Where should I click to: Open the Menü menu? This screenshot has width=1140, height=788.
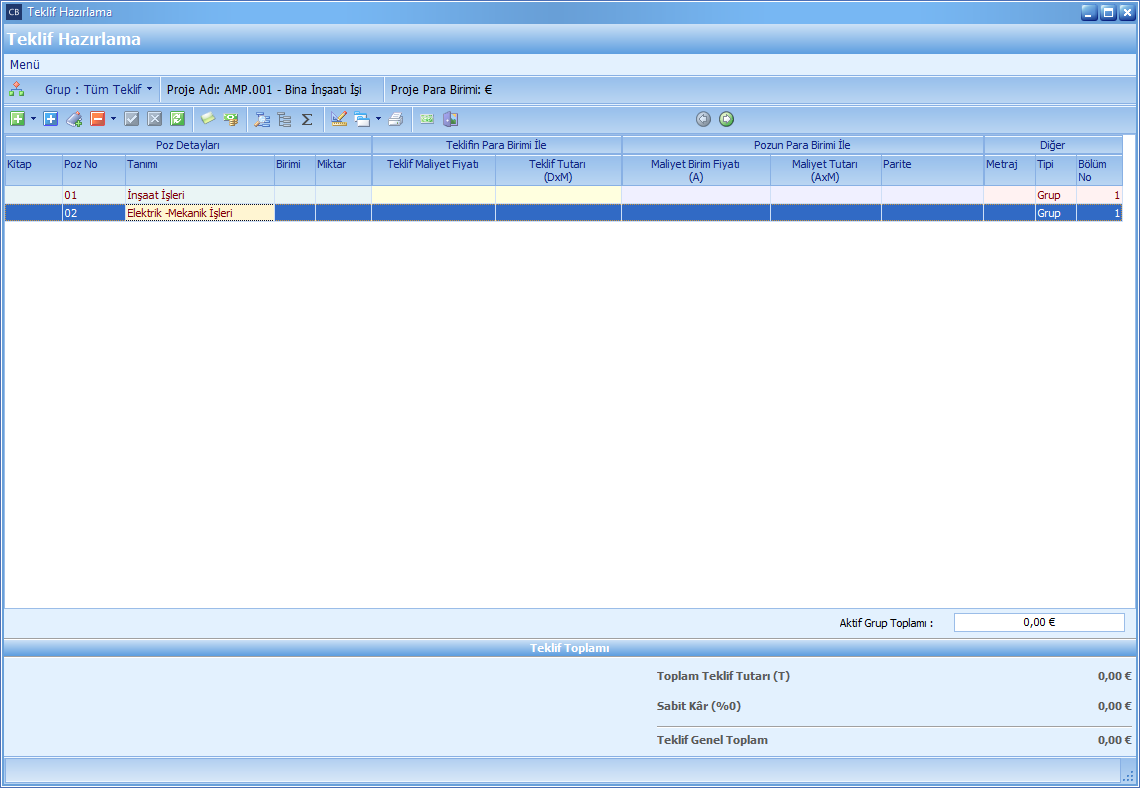tap(25, 64)
